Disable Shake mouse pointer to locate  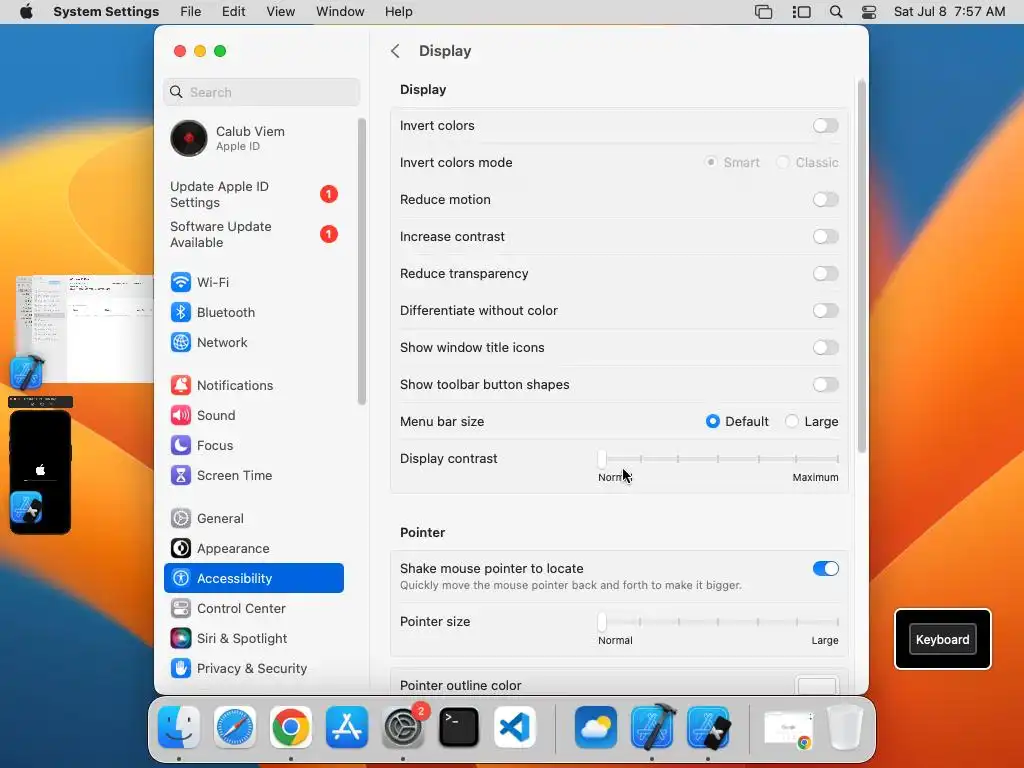click(825, 569)
